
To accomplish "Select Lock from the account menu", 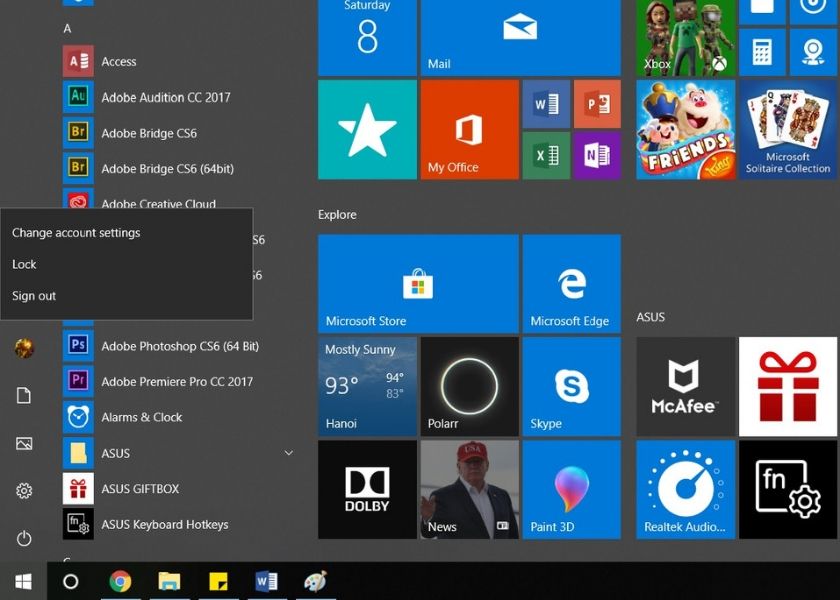I will tap(23, 264).
